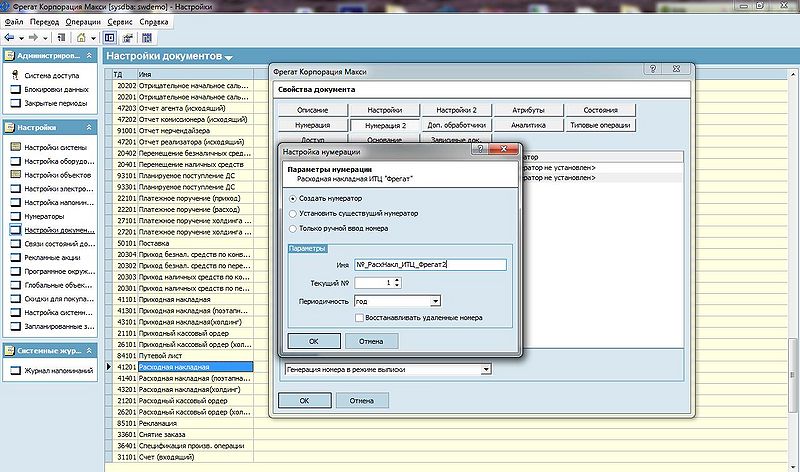
Task: Open the Сервис menu
Action: (120, 22)
